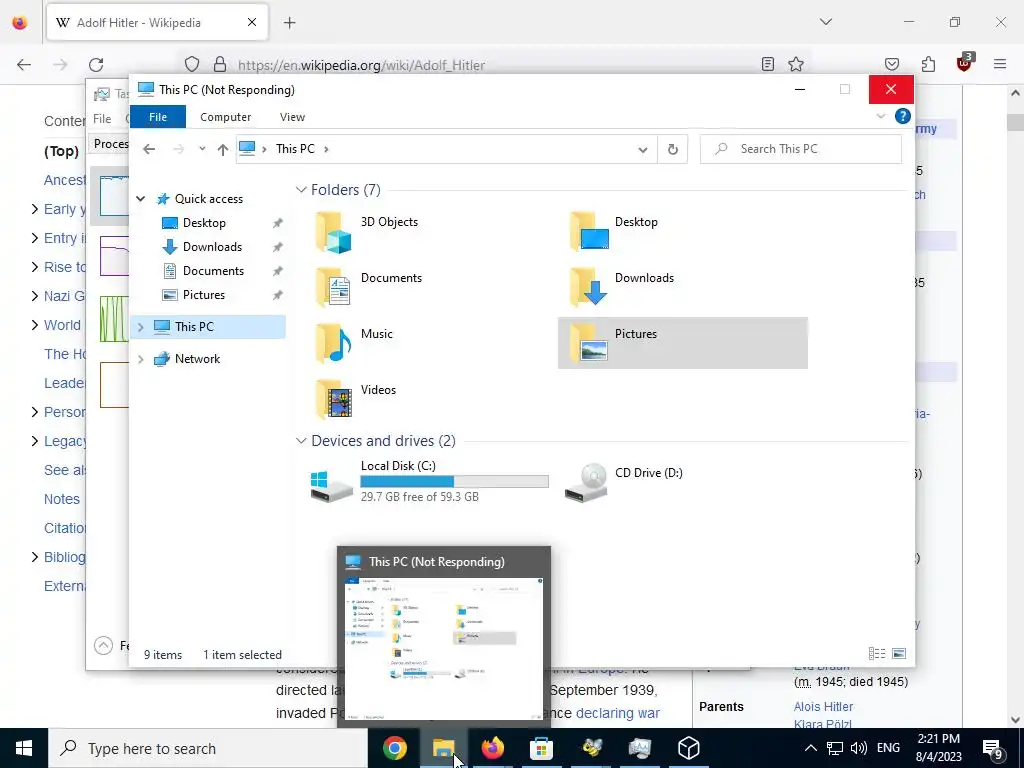
Task: Select Documents under Quick access
Action: [213, 271]
